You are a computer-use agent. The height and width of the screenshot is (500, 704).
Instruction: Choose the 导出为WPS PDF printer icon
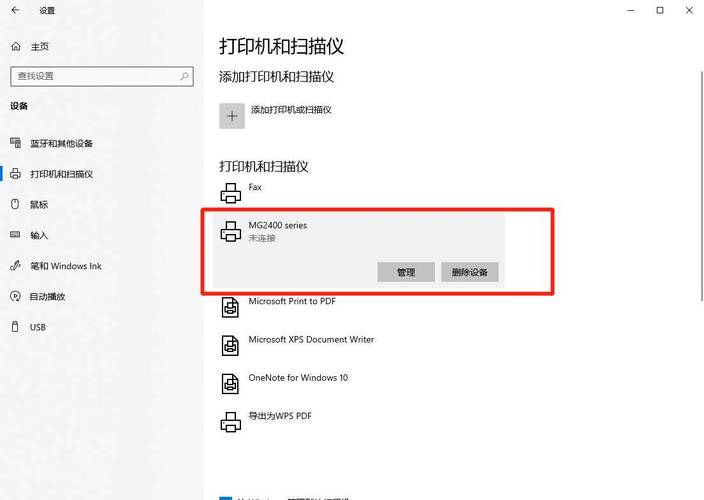pos(230,422)
